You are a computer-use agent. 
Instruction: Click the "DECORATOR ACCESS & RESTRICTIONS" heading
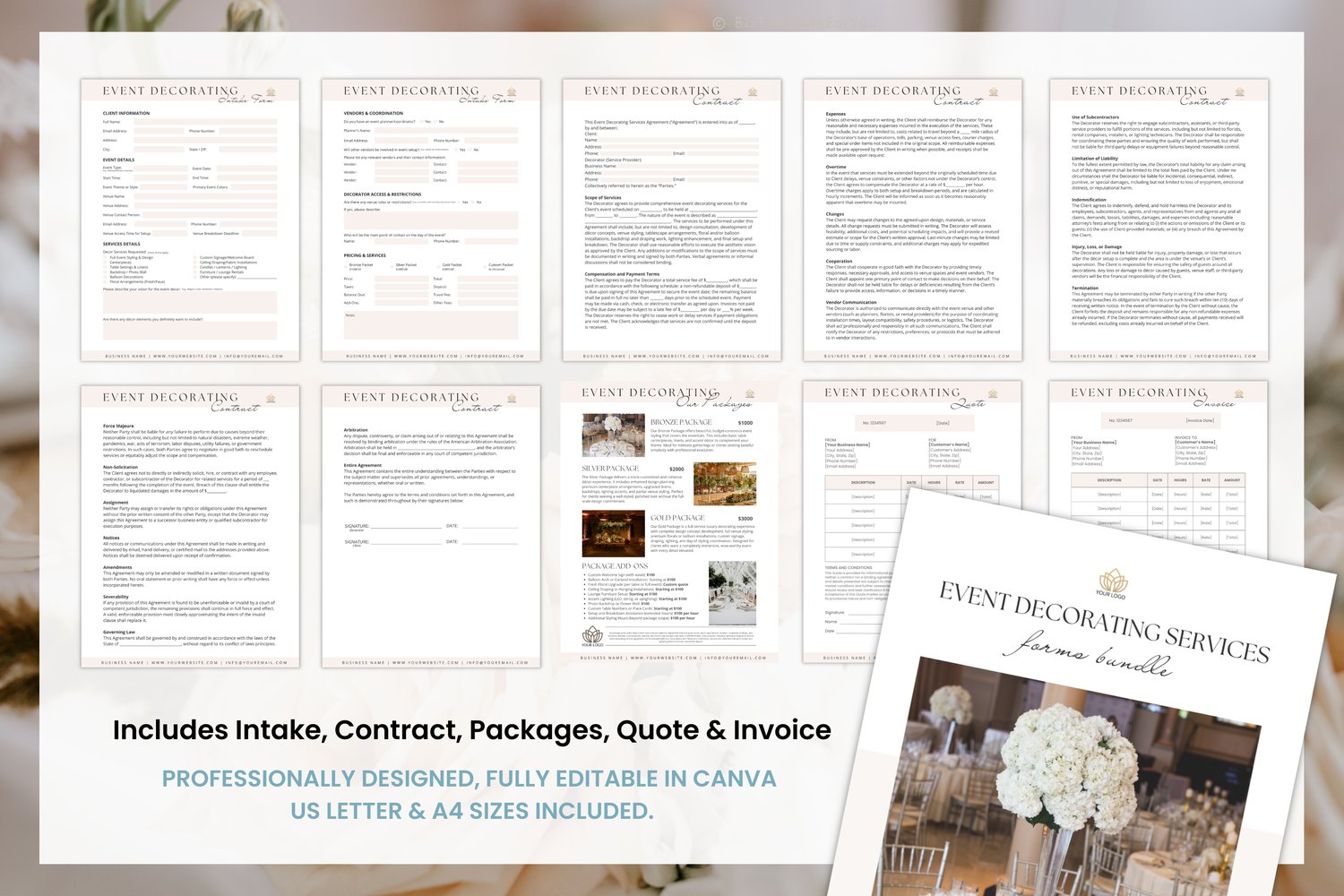pos(383,194)
